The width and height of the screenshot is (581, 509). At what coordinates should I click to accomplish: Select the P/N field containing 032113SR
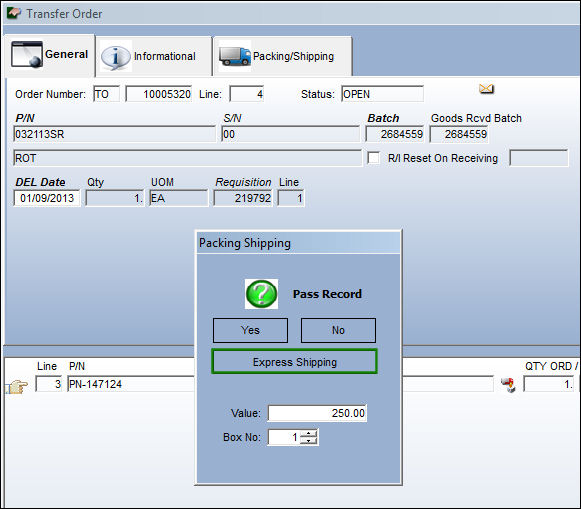pos(114,134)
